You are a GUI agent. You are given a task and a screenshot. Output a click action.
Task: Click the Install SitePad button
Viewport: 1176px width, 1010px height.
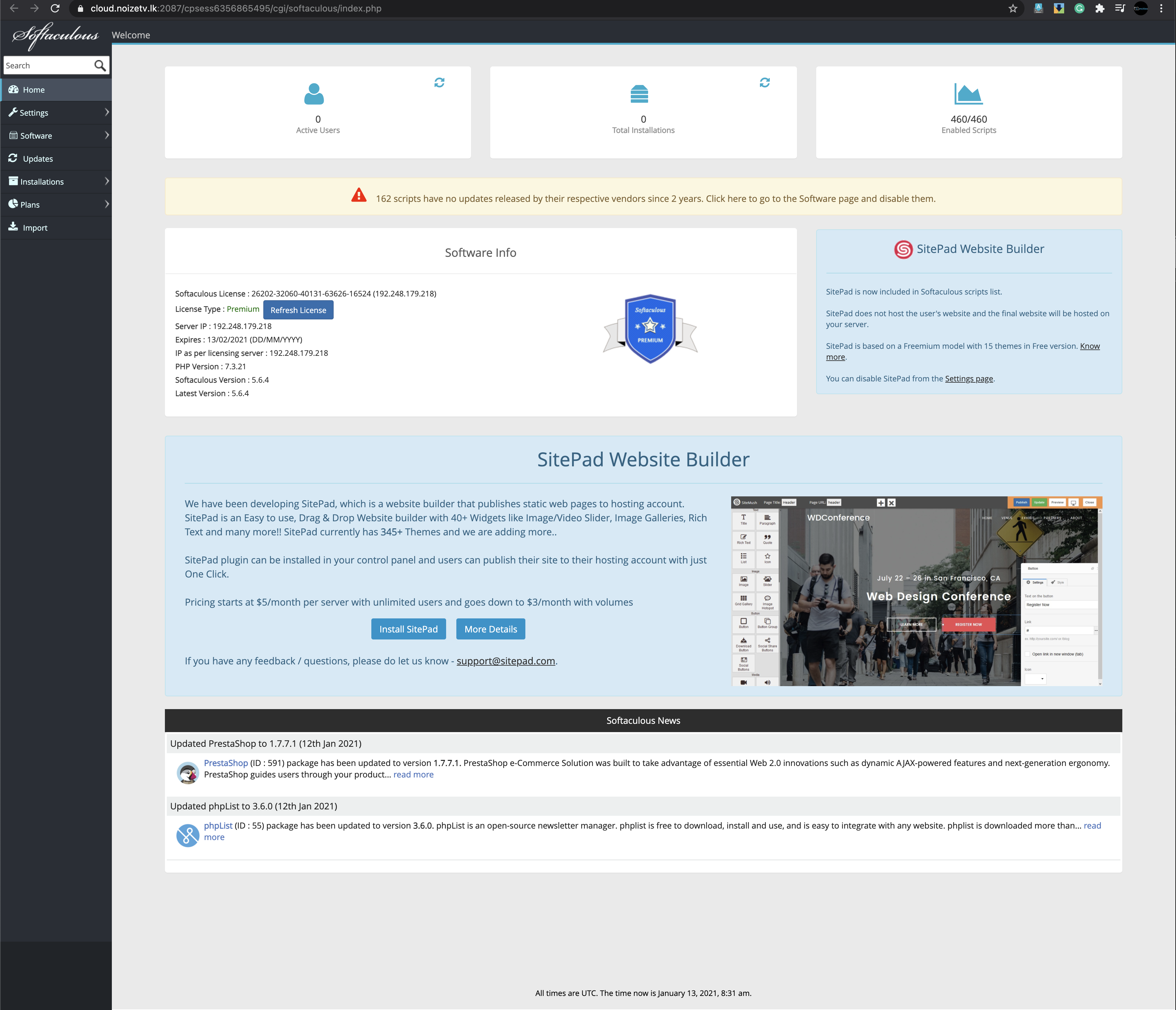tap(408, 629)
